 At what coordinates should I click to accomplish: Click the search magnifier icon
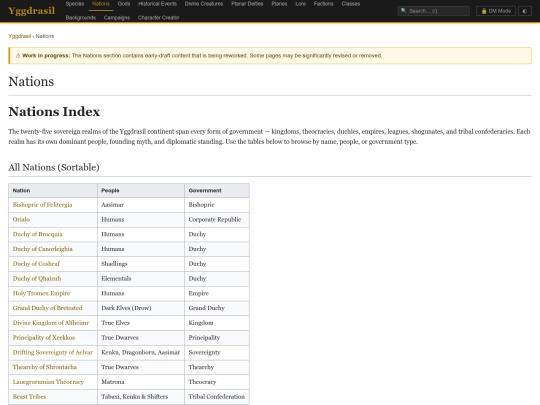click(x=404, y=11)
